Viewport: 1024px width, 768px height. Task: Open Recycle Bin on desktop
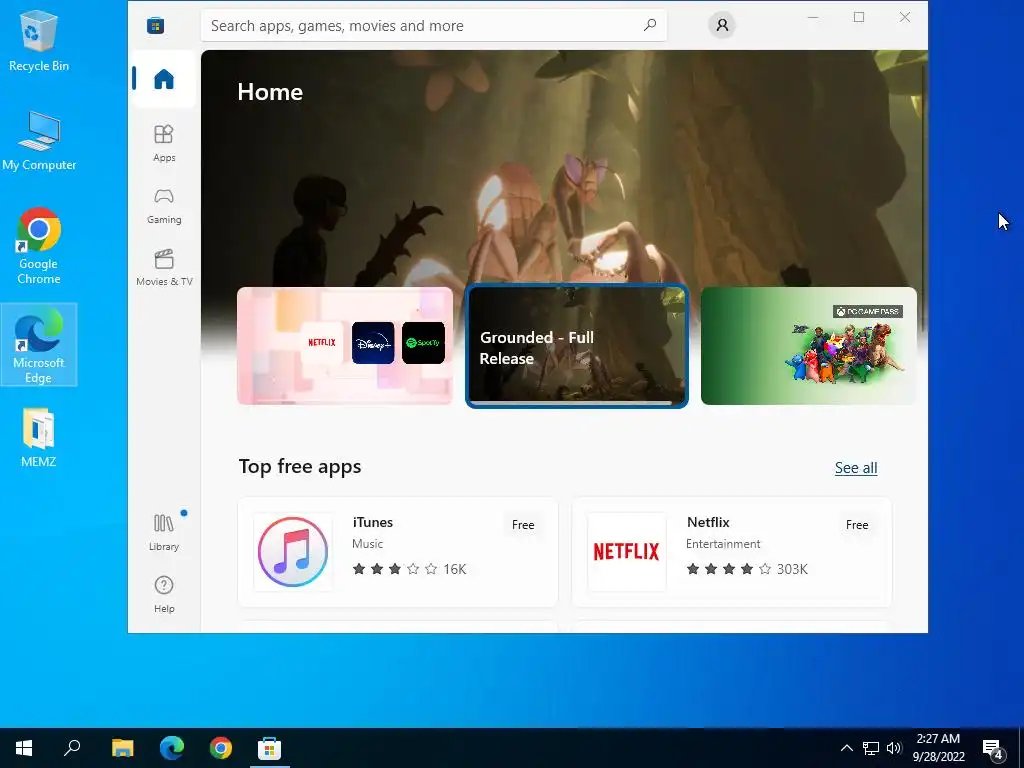coord(39,40)
